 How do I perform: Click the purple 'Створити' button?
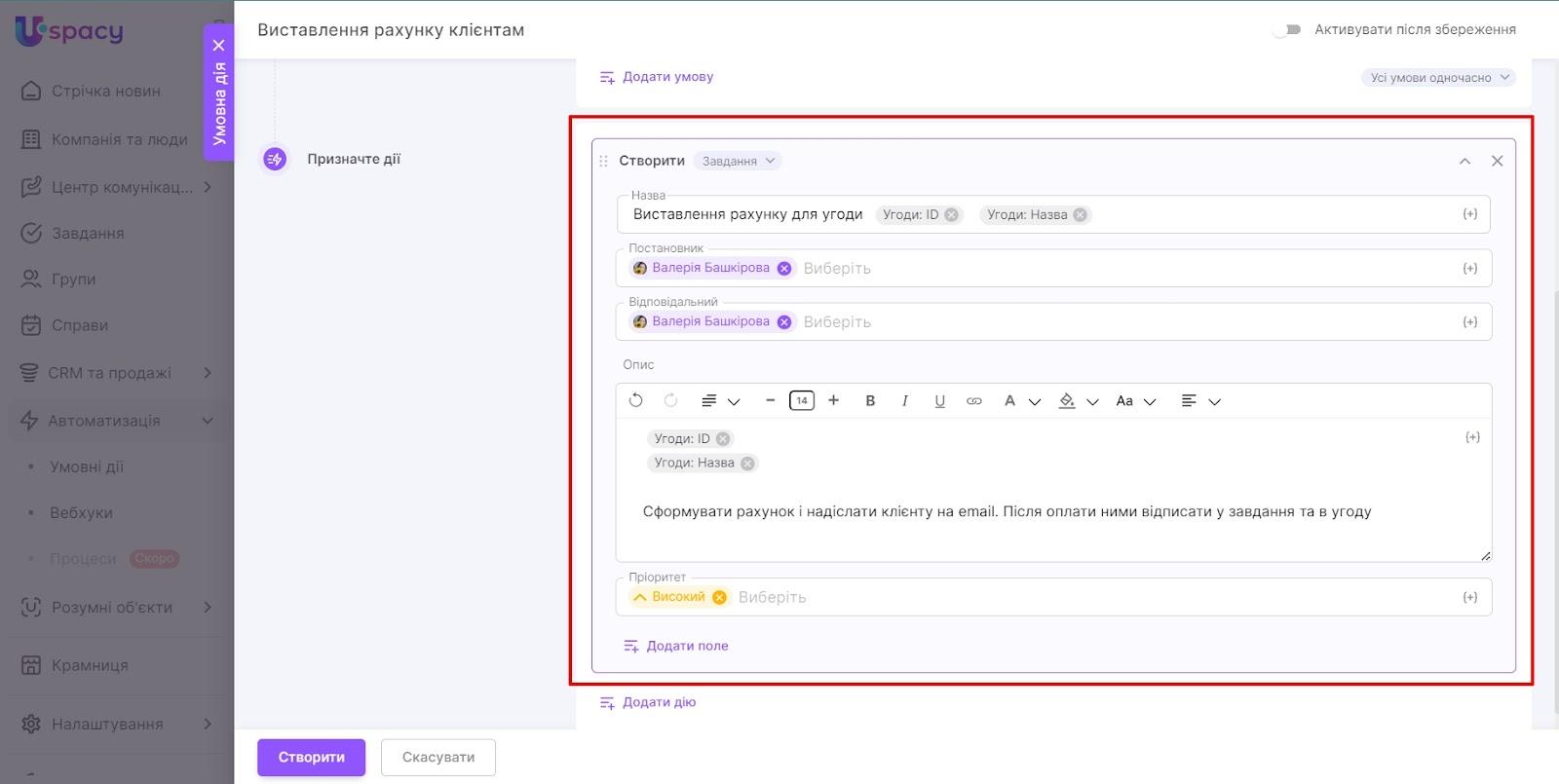311,757
